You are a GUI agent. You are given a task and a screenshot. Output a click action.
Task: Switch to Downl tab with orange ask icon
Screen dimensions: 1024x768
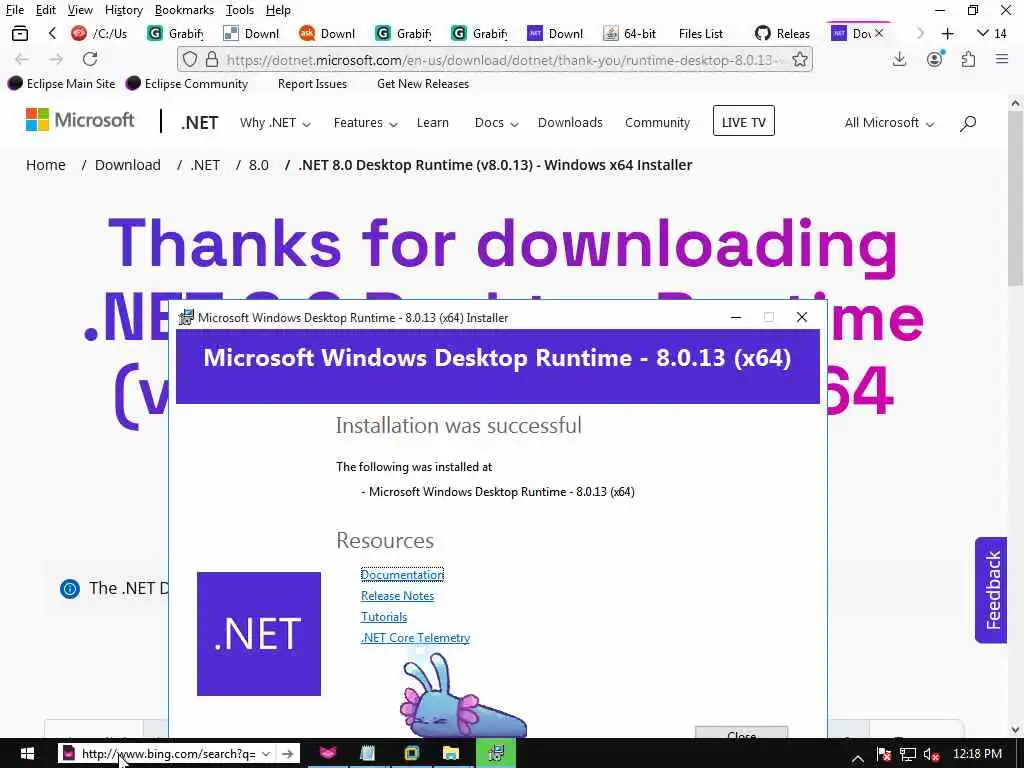(327, 33)
